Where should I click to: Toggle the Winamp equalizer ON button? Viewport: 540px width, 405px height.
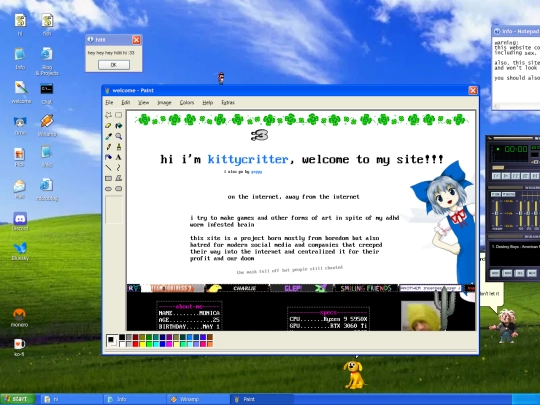(496, 194)
